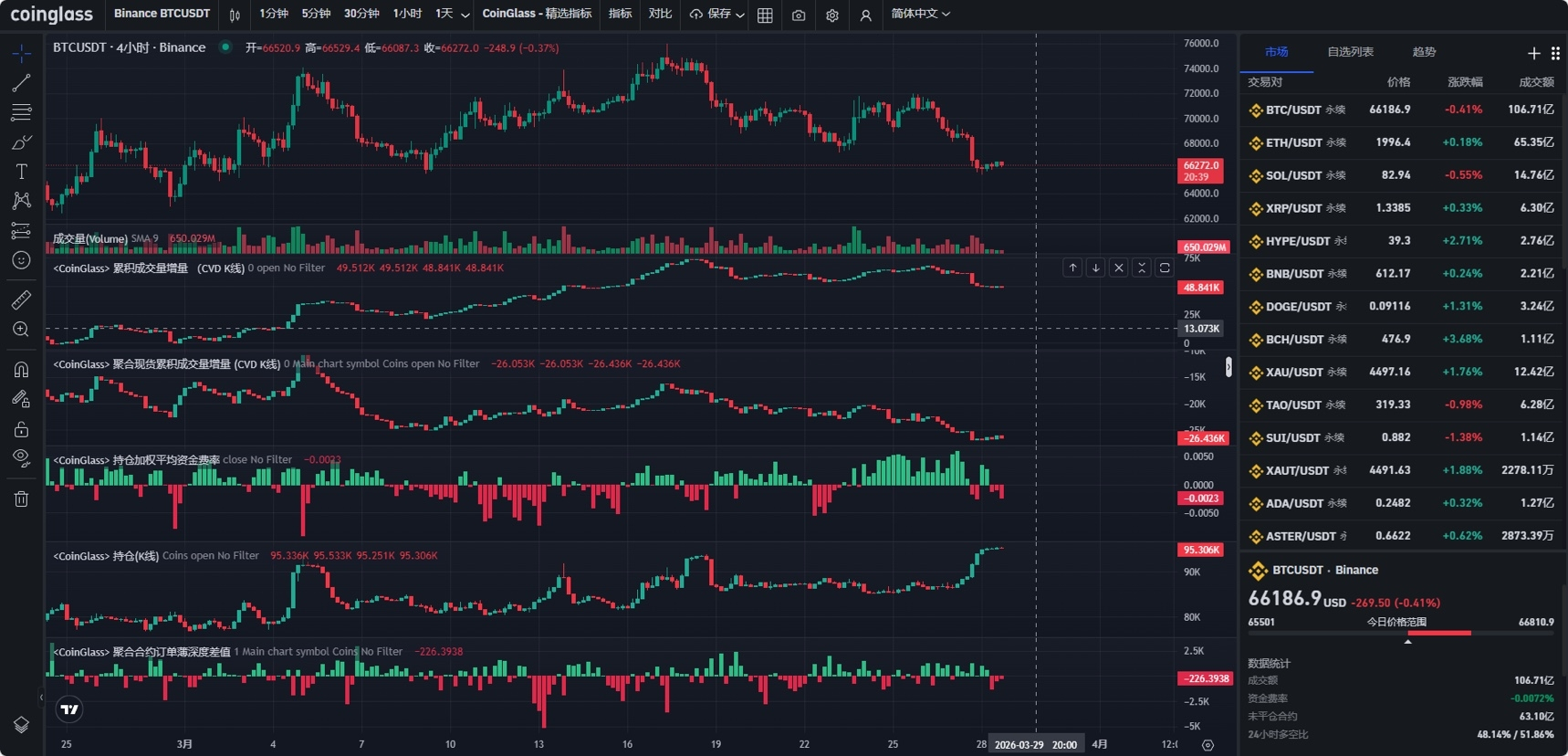Pick the ruler measure tool

[x=21, y=299]
